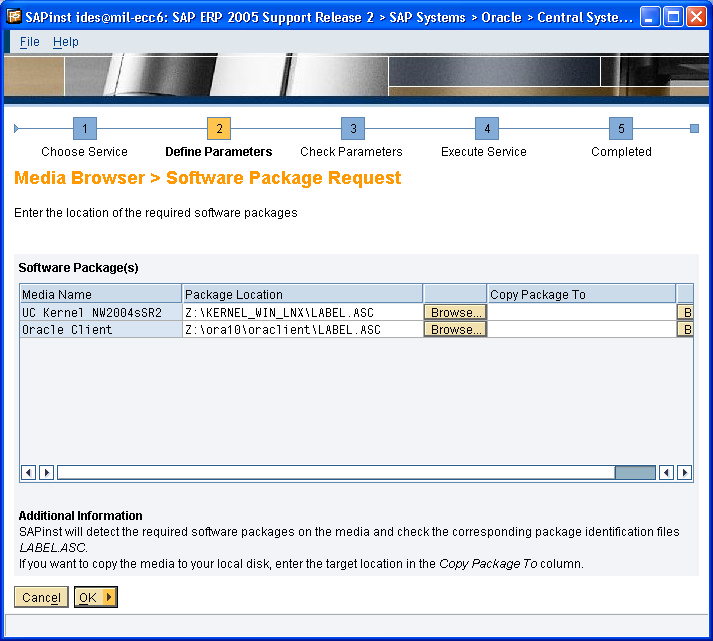Viewport: 713px width, 641px height.
Task: Click the SAPinst icon in the title bar
Action: coord(14,18)
